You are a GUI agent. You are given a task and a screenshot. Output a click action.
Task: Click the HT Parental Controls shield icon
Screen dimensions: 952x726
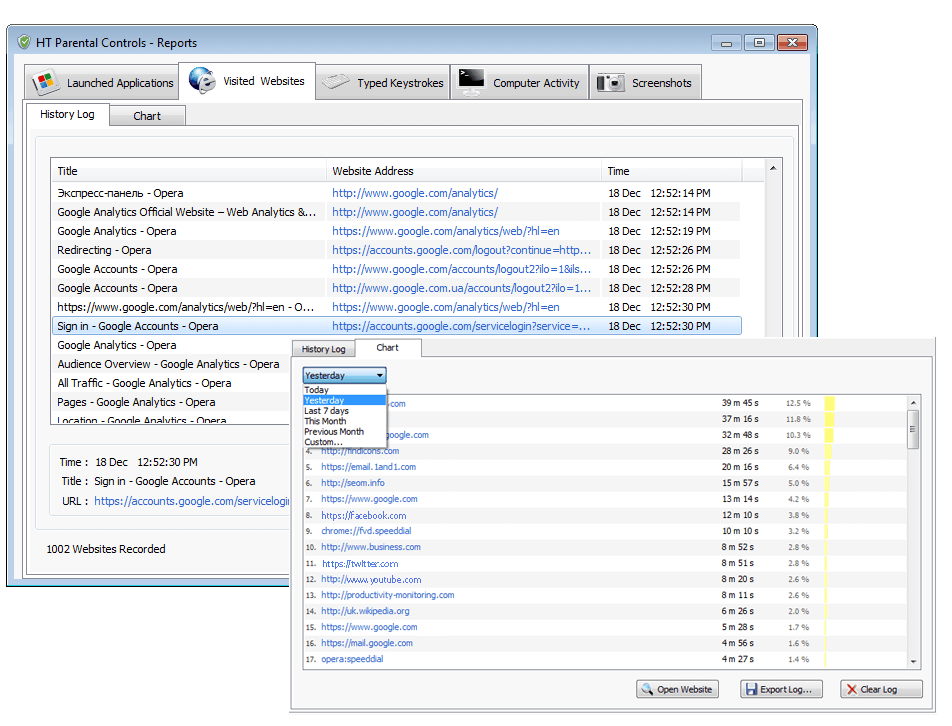click(24, 42)
